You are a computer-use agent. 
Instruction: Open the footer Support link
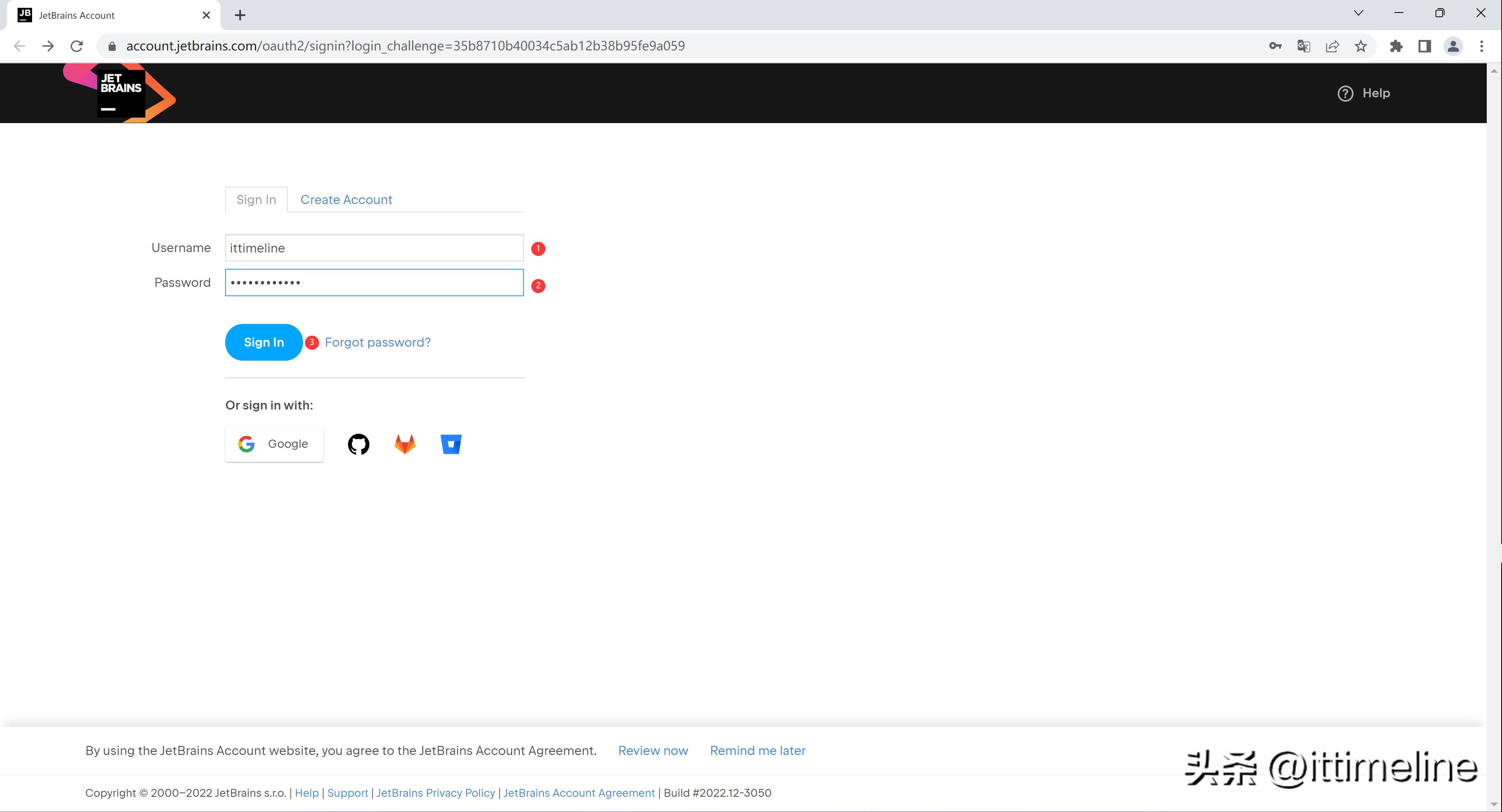coord(348,793)
